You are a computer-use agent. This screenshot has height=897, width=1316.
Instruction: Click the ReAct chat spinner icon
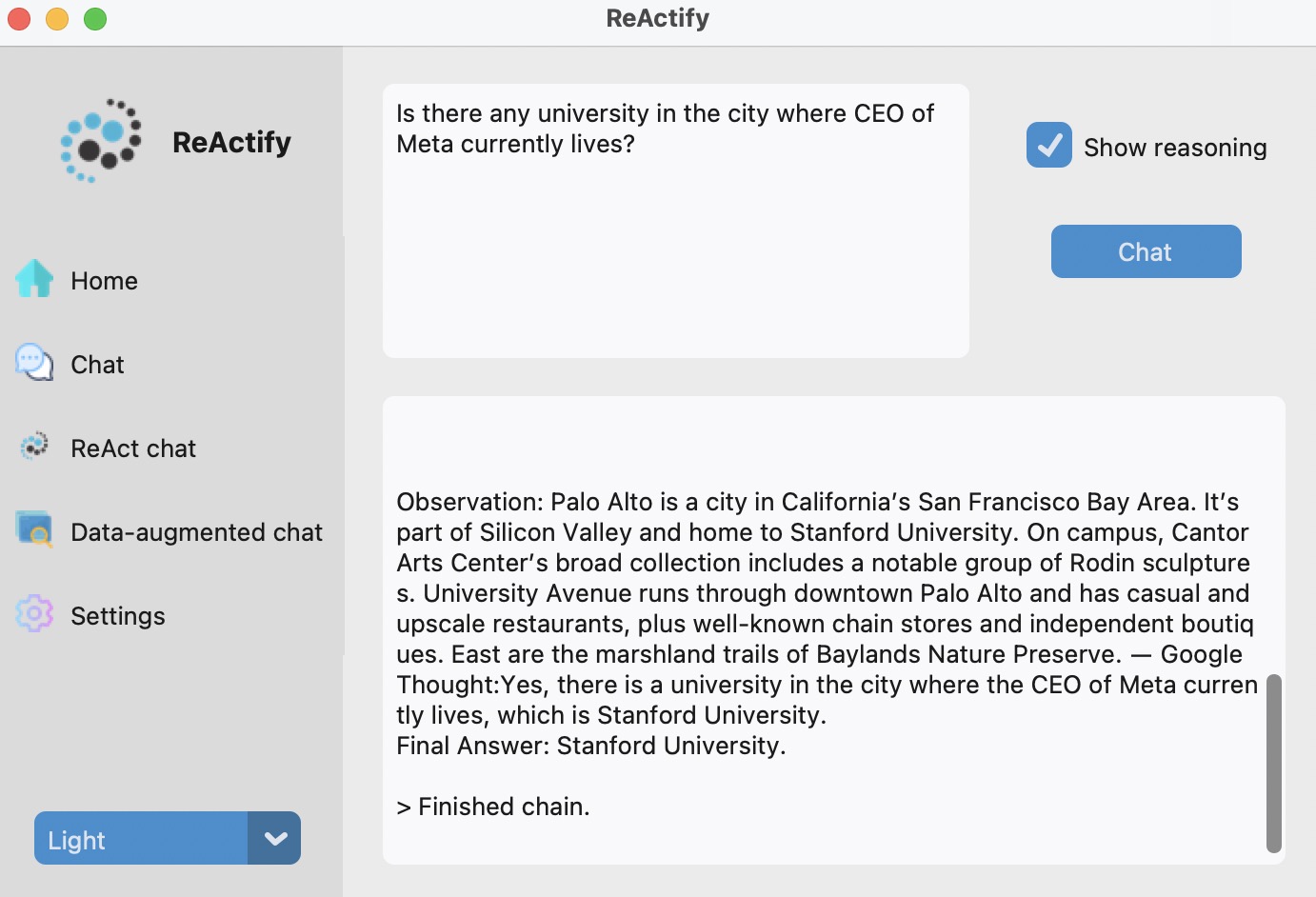34,447
